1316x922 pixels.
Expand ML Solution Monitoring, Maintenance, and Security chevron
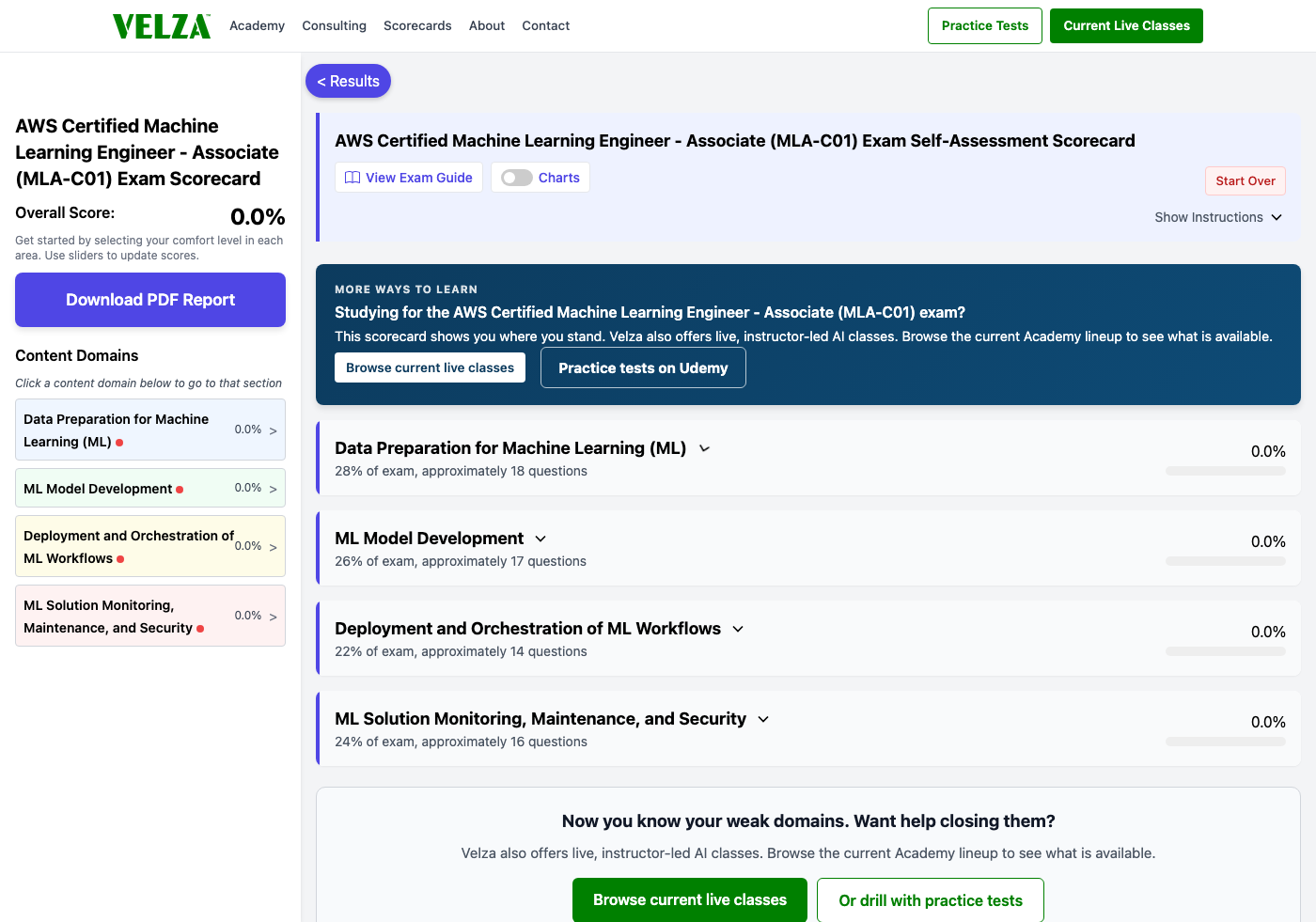pyautogui.click(x=763, y=719)
